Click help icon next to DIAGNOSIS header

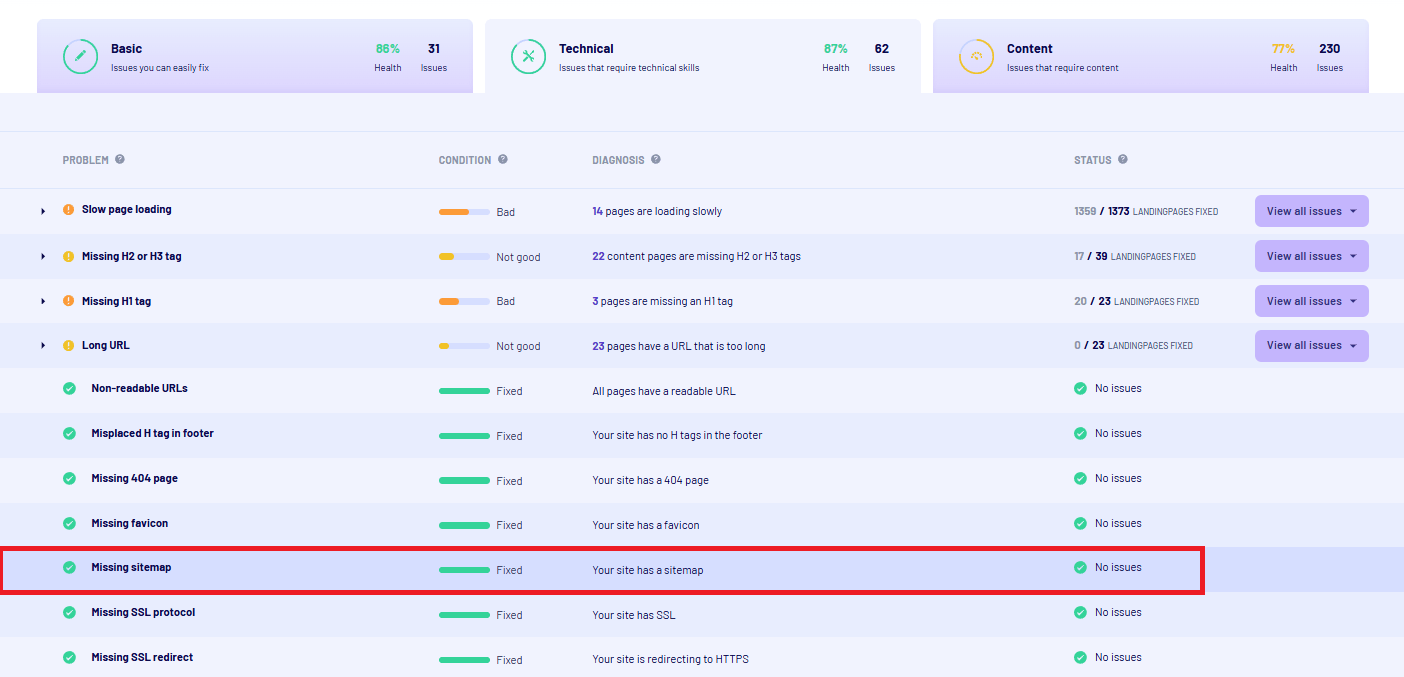tap(656, 160)
